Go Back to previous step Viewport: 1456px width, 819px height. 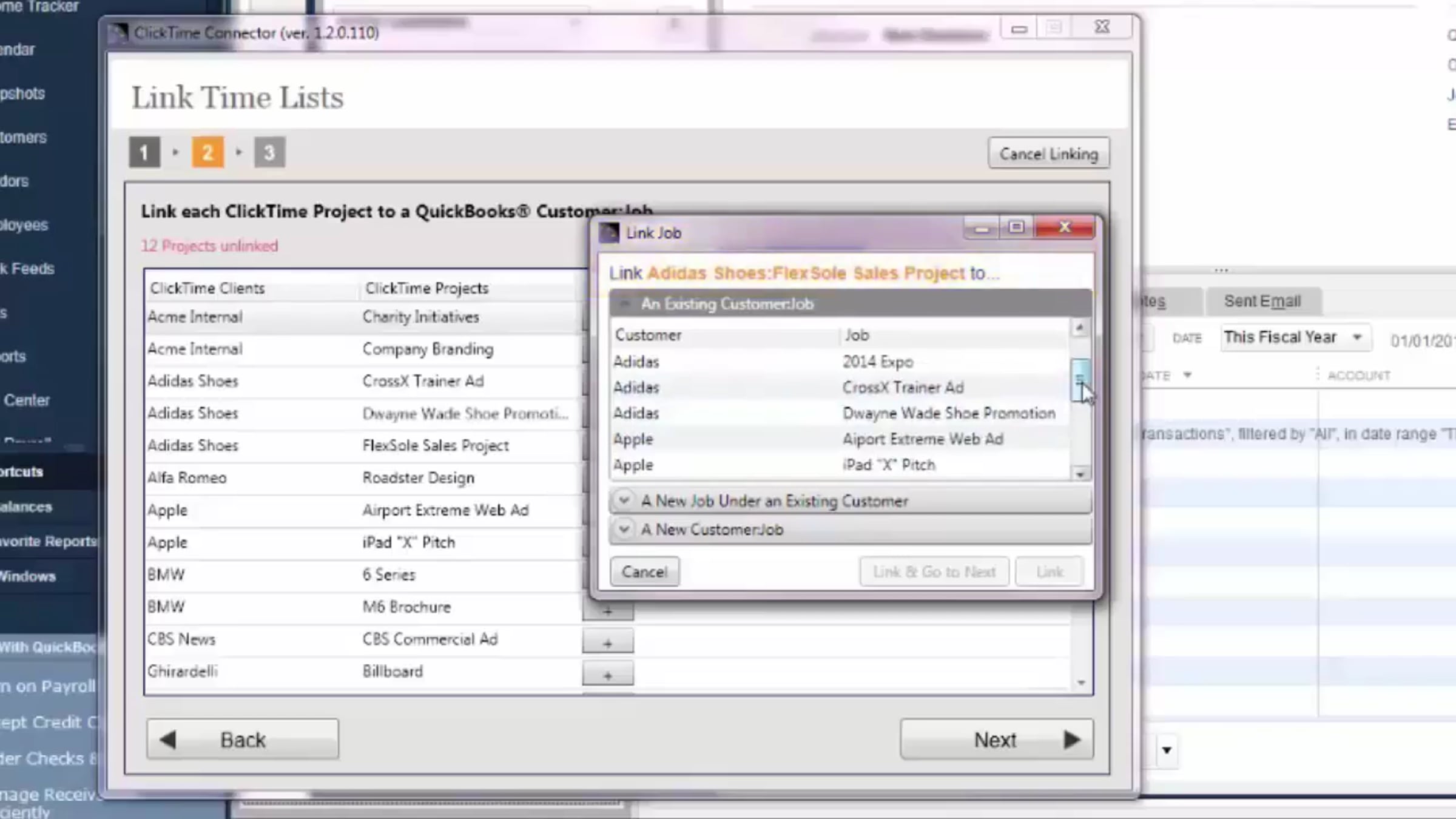click(x=243, y=740)
